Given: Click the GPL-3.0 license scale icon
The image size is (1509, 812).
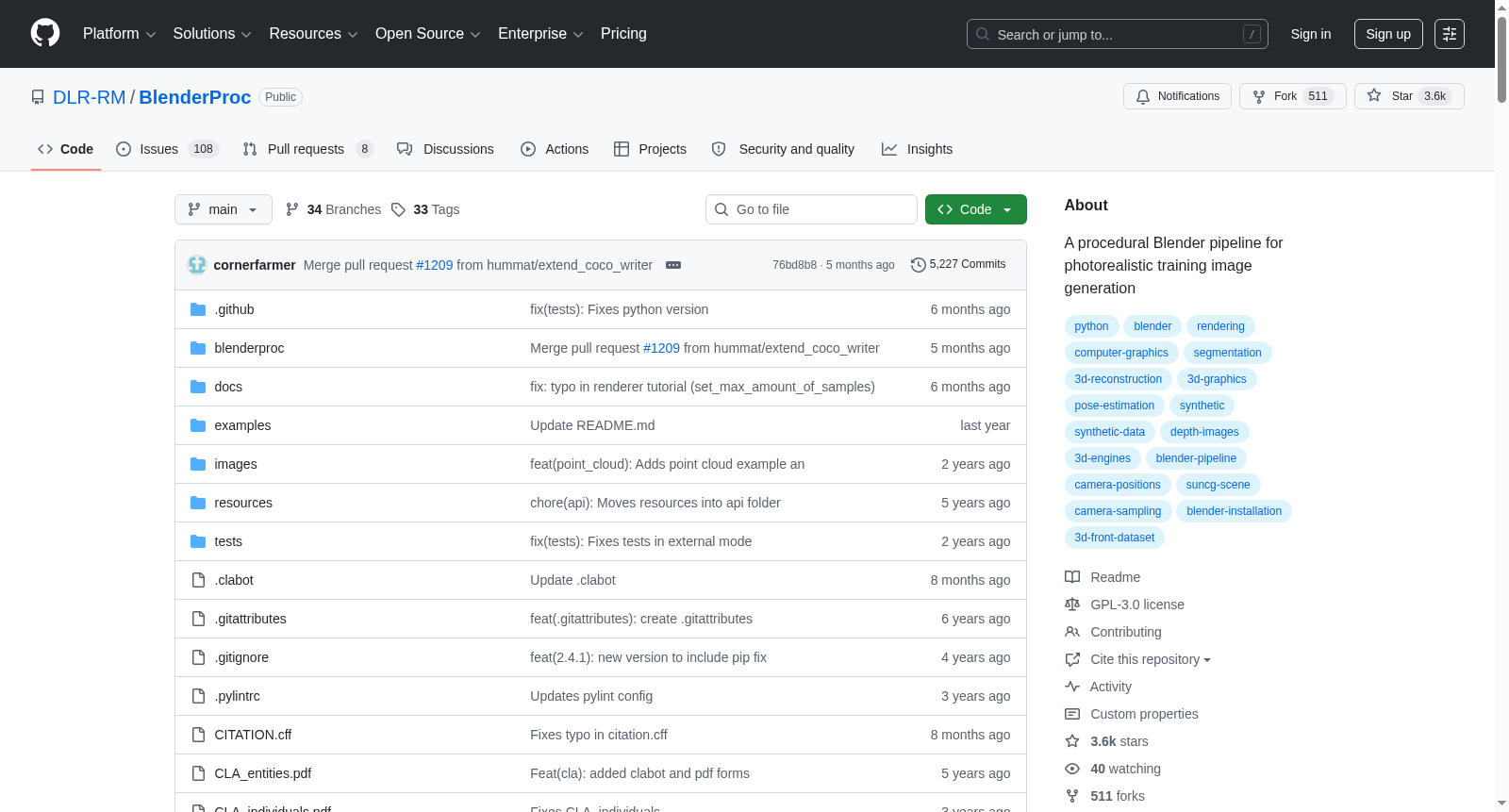Looking at the screenshot, I should coord(1072,605).
